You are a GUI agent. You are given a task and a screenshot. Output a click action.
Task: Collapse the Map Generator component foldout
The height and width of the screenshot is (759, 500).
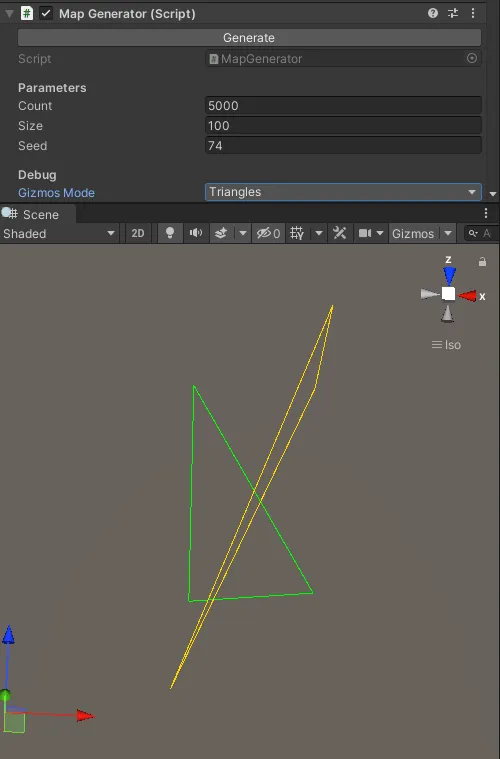click(9, 14)
